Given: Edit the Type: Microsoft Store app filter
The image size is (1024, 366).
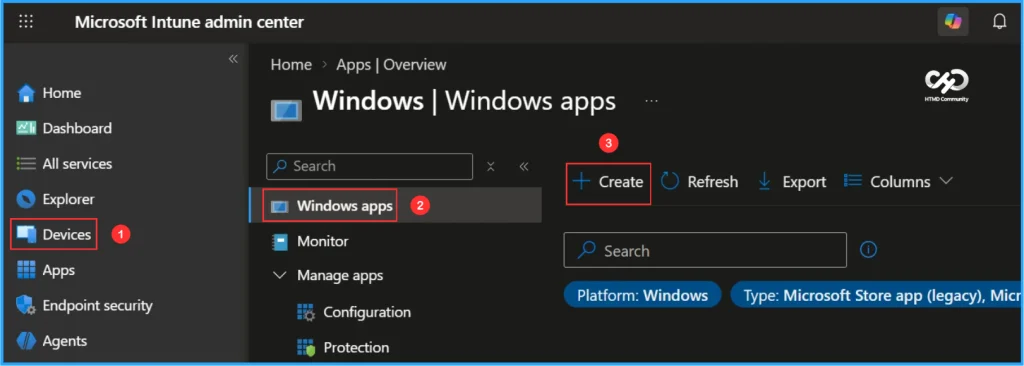Looking at the screenshot, I should click(876, 295).
